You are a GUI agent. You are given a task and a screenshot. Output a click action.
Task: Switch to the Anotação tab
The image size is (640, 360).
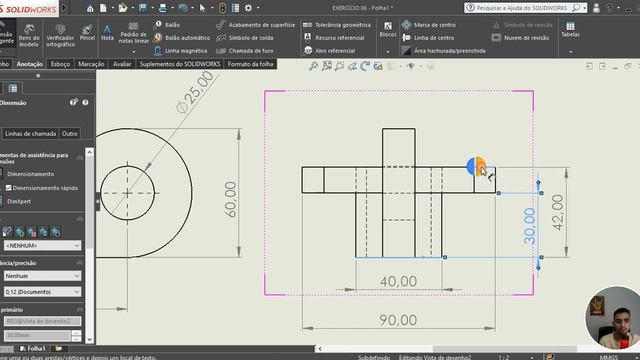[29, 64]
